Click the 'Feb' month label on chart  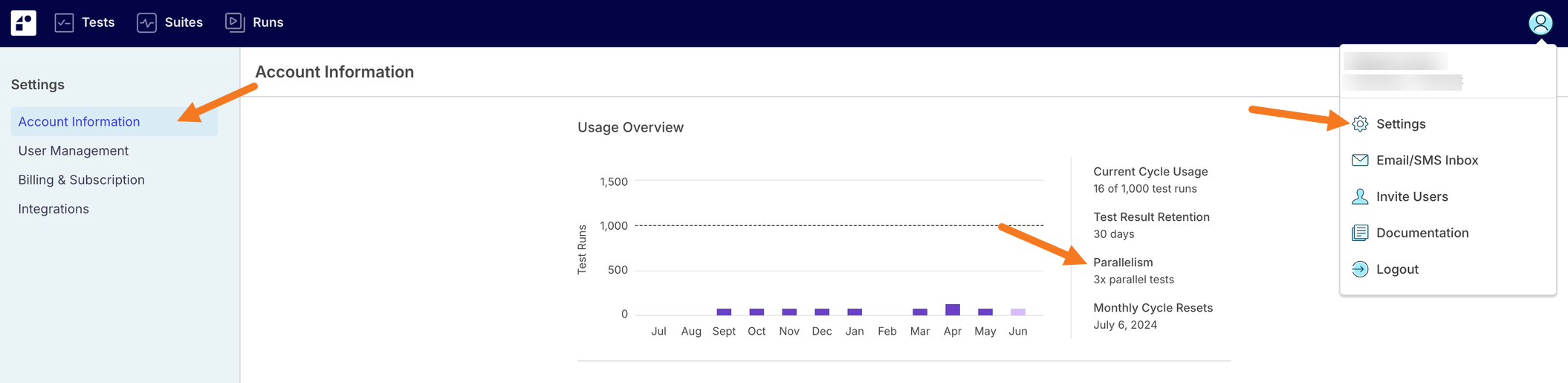click(887, 332)
